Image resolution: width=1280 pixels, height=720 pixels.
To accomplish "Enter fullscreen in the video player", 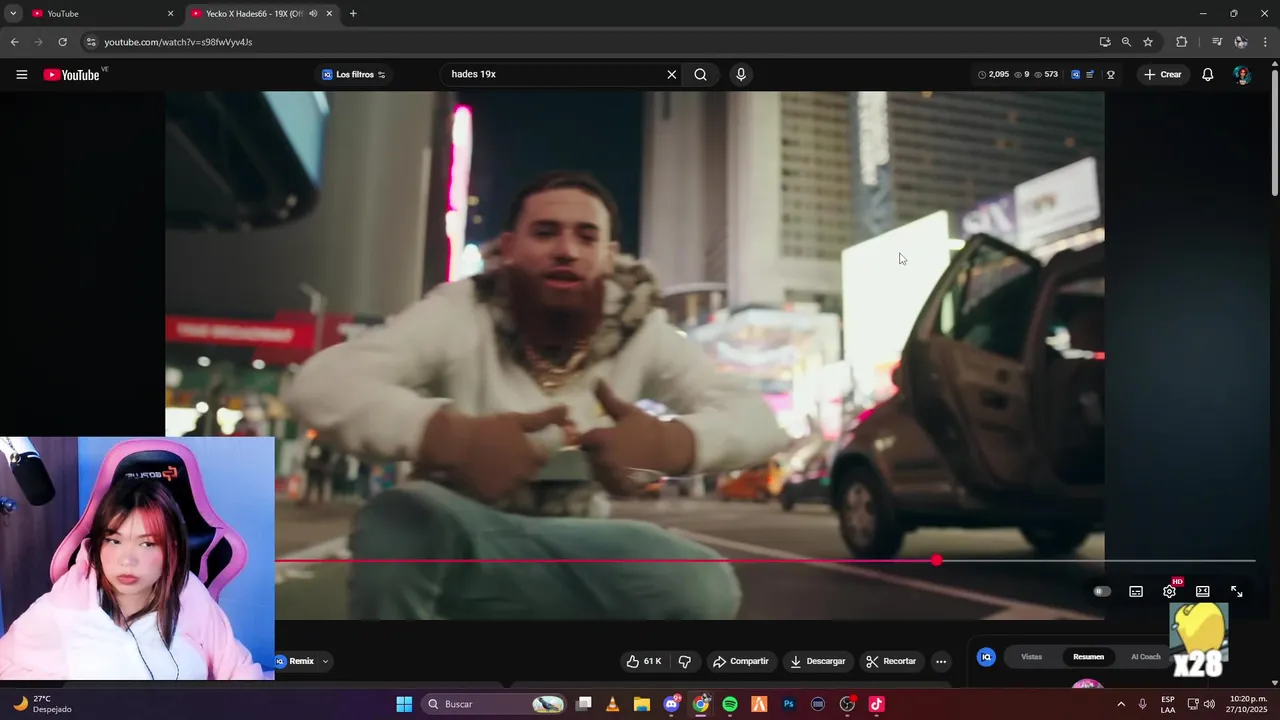I will coord(1237,592).
